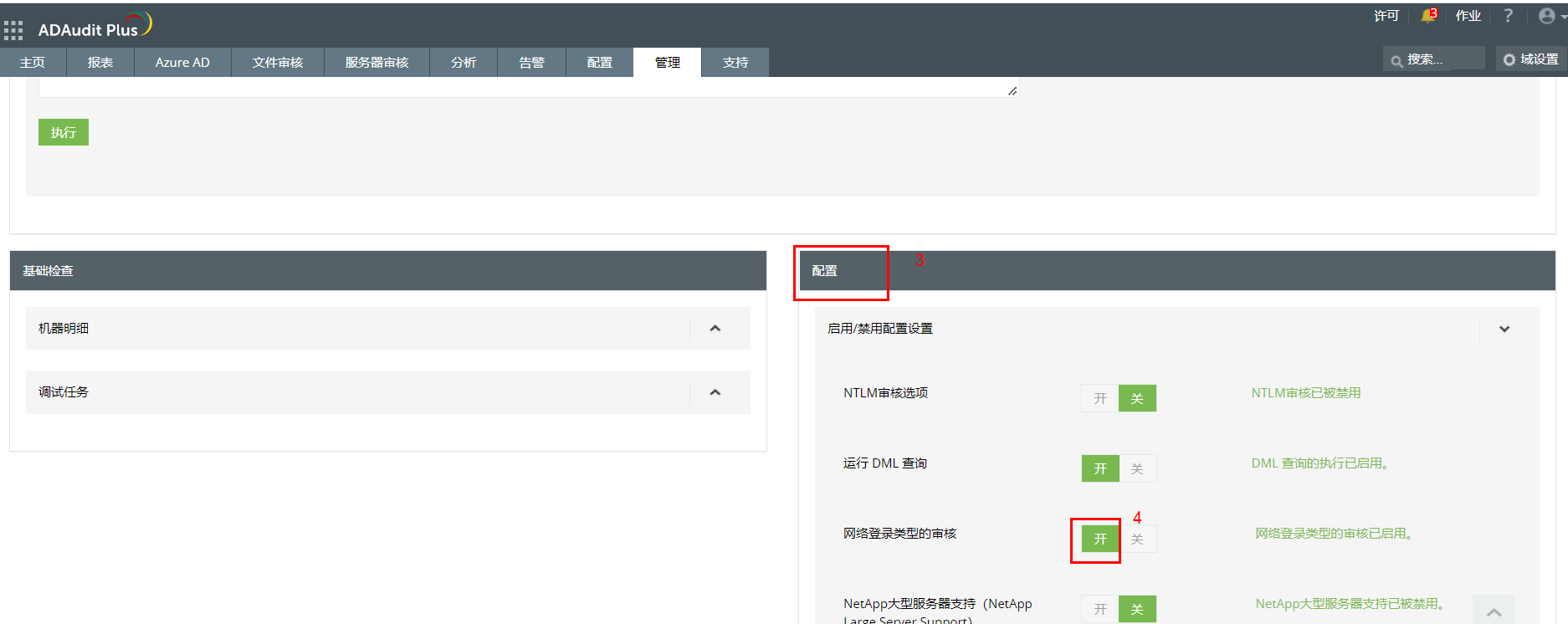Open the apps grid launcher icon
The height and width of the screenshot is (624, 1568).
point(13,31)
